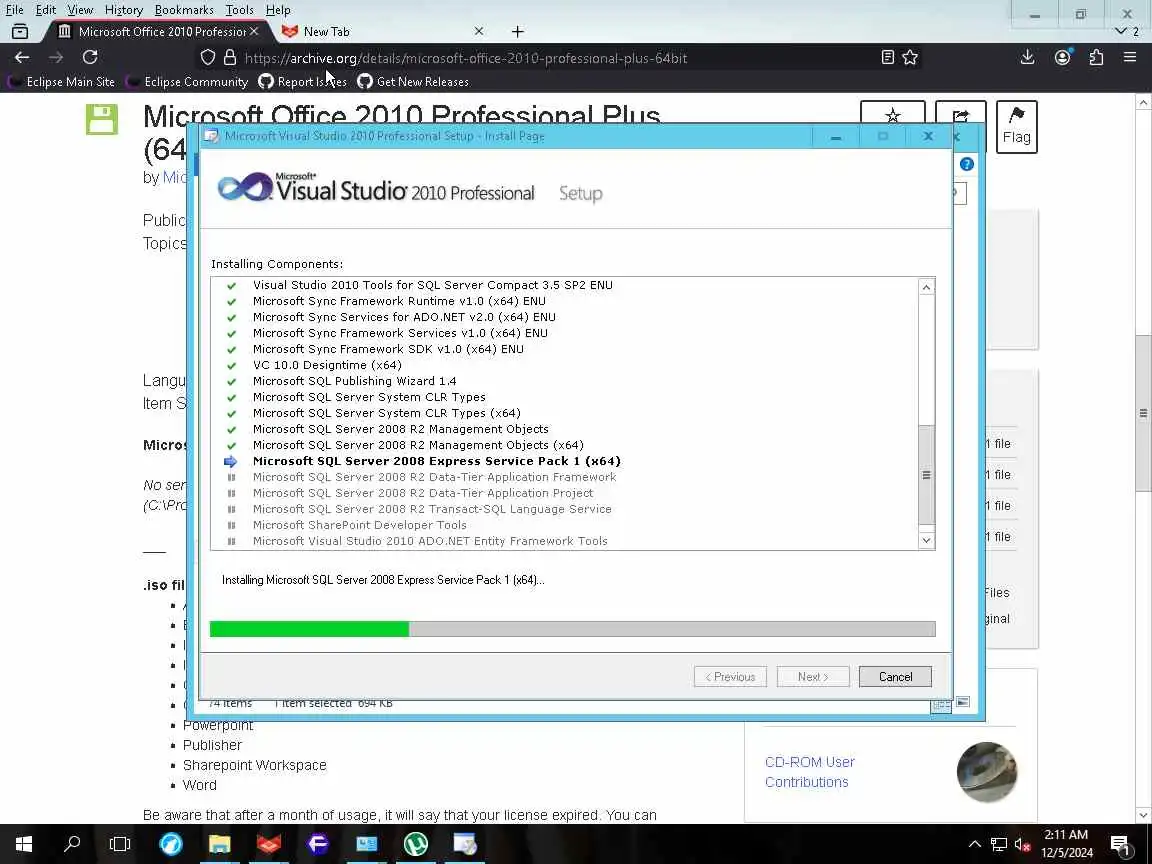Image resolution: width=1152 pixels, height=864 pixels.
Task: Open uTorrent from taskbar
Action: click(416, 844)
